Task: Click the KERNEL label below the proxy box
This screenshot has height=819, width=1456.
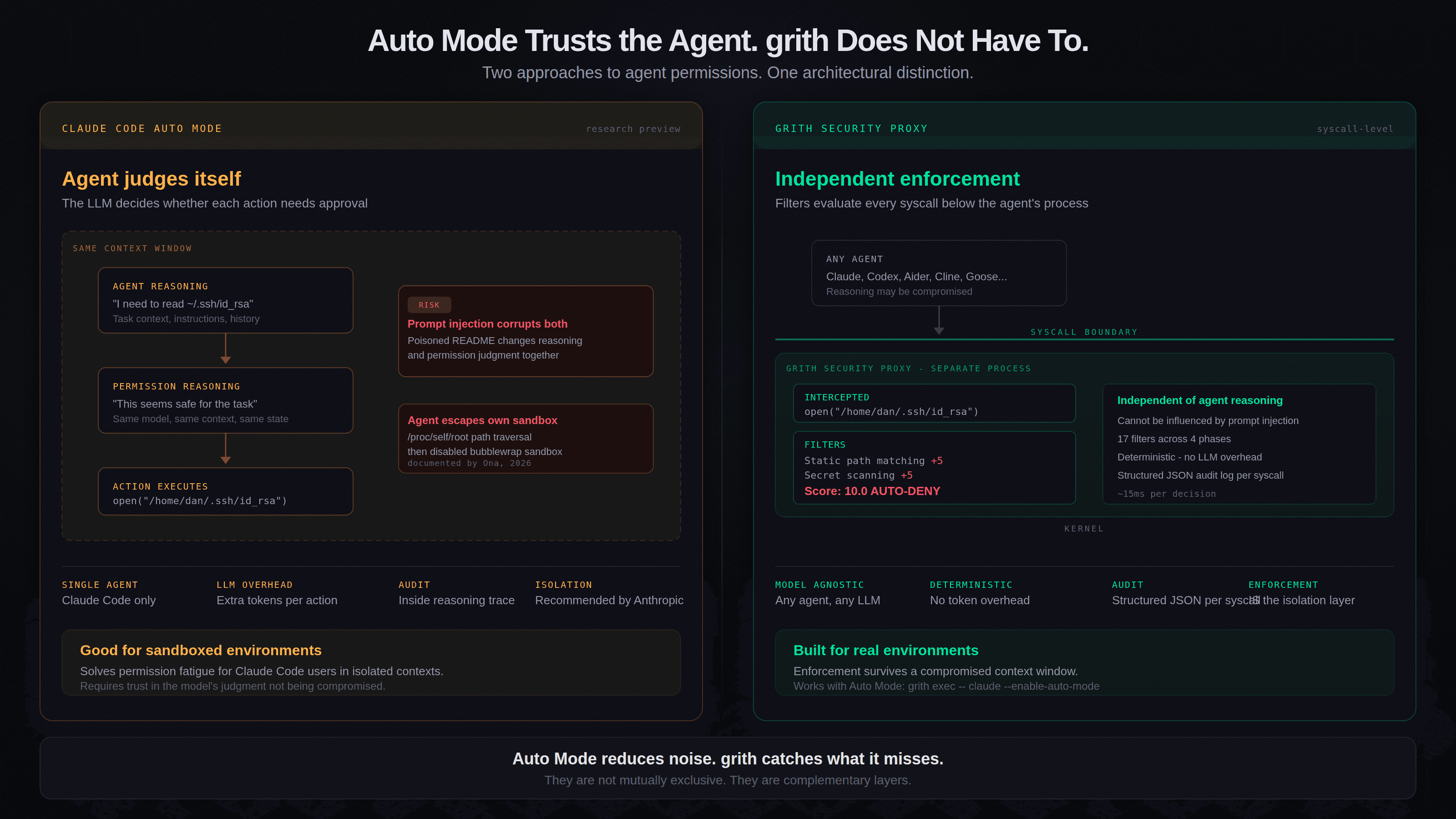Action: click(x=1083, y=528)
